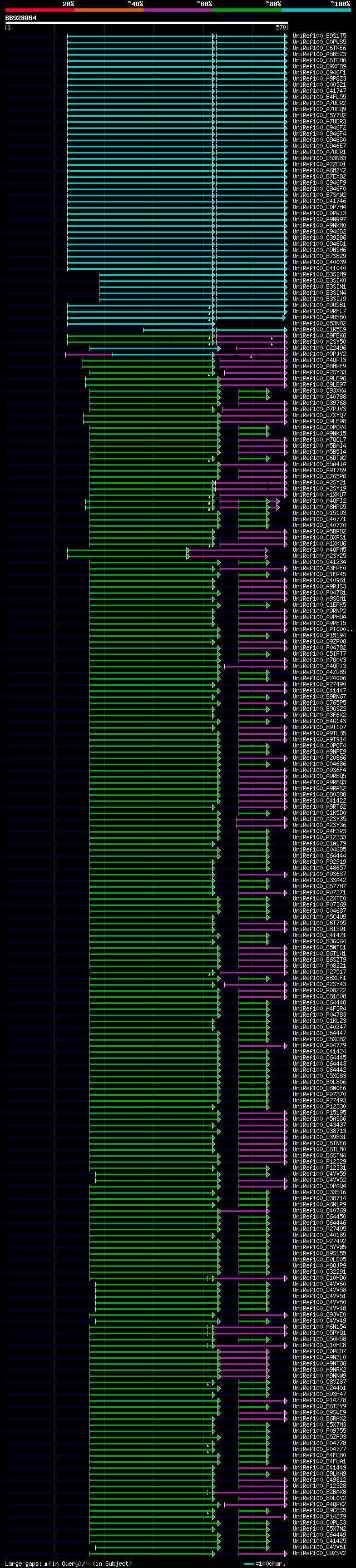Select hit label UniRef100_A9RFL7

pyautogui.click(x=319, y=311)
